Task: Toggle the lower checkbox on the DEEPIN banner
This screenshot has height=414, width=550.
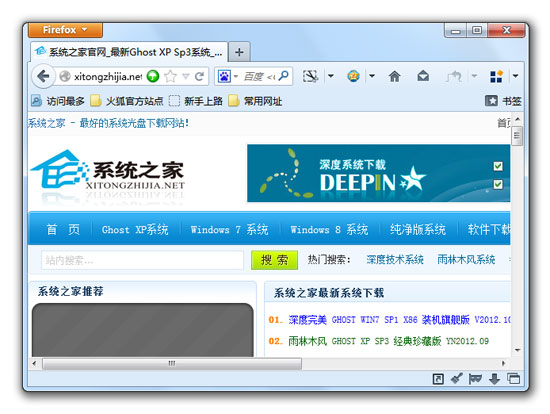Action: click(x=498, y=184)
